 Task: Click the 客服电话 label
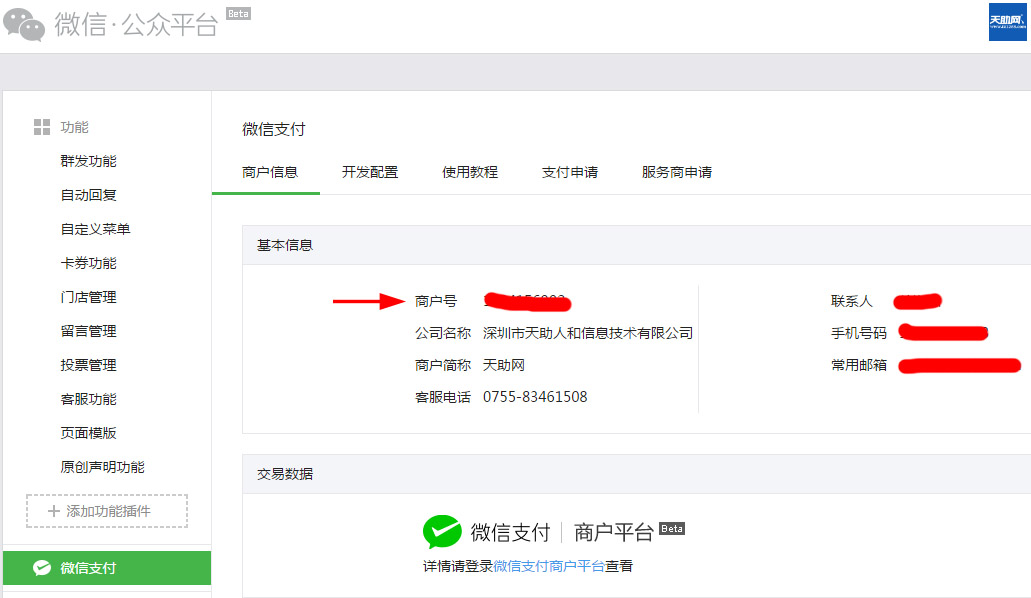(443, 397)
